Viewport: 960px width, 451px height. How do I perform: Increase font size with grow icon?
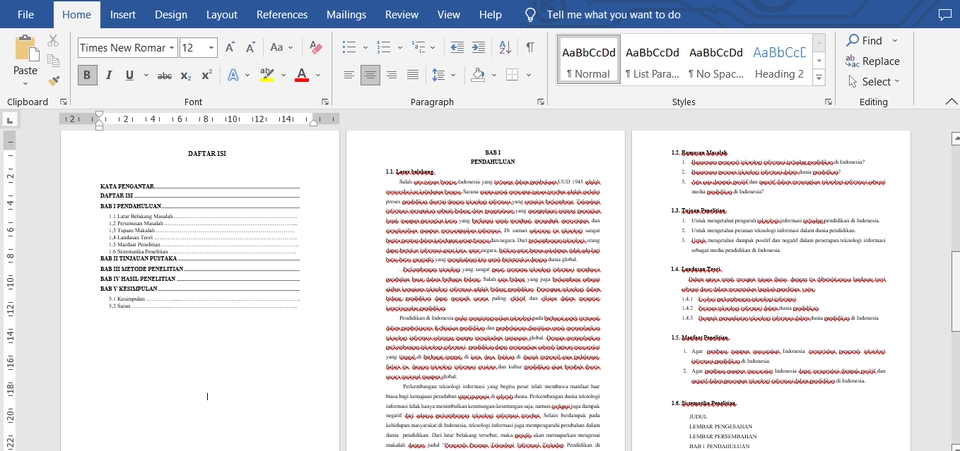[230, 48]
